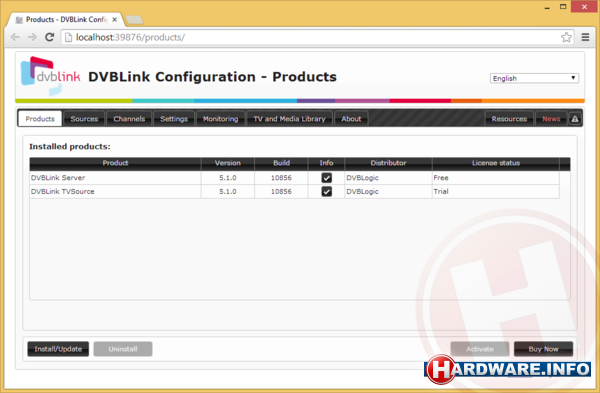Open the warning triangle notification icon

point(575,119)
